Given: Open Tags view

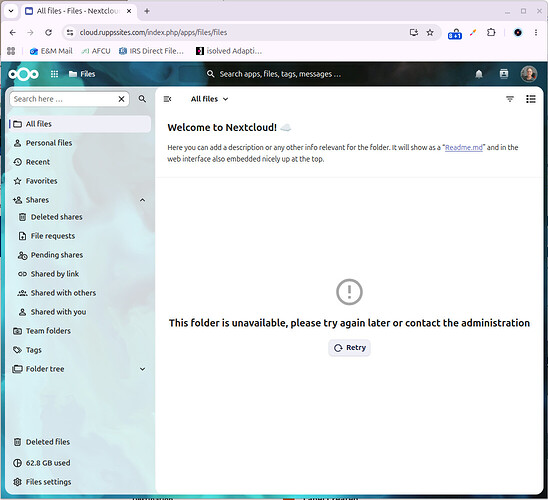Looking at the screenshot, I should pyautogui.click(x=80, y=350).
